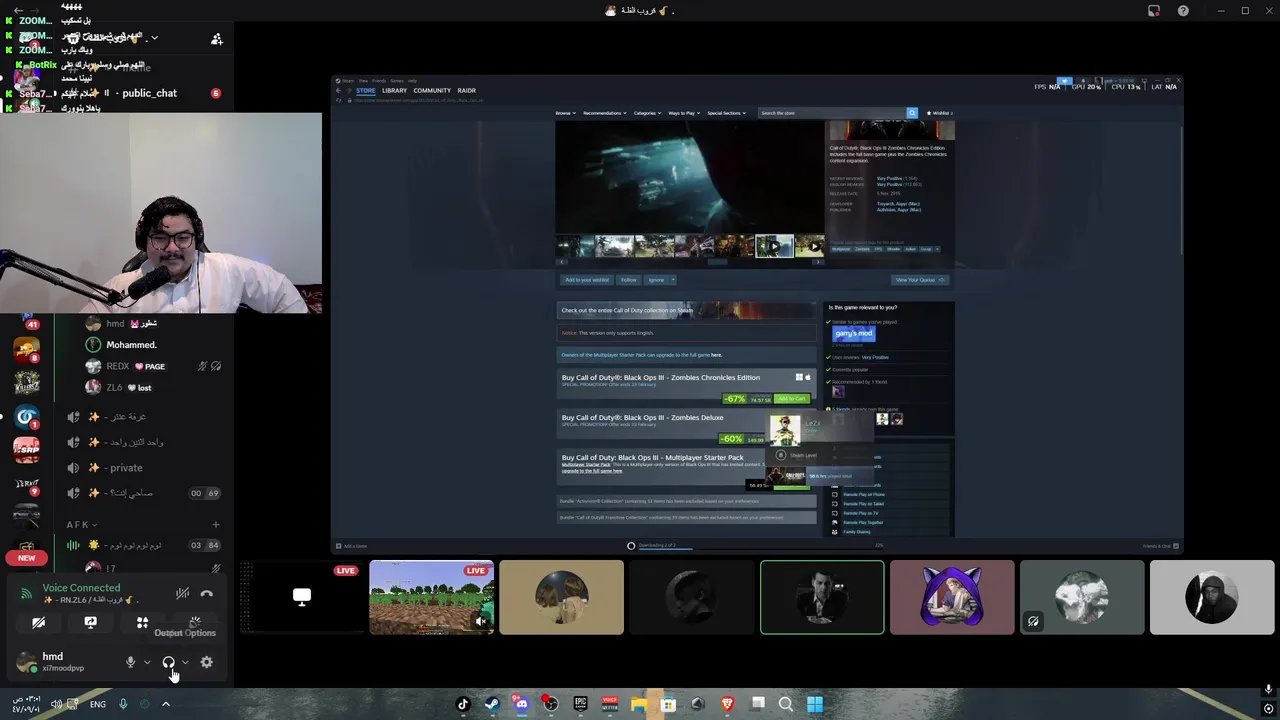Open the activities launcher icon
1280x720 pixels.
point(142,622)
